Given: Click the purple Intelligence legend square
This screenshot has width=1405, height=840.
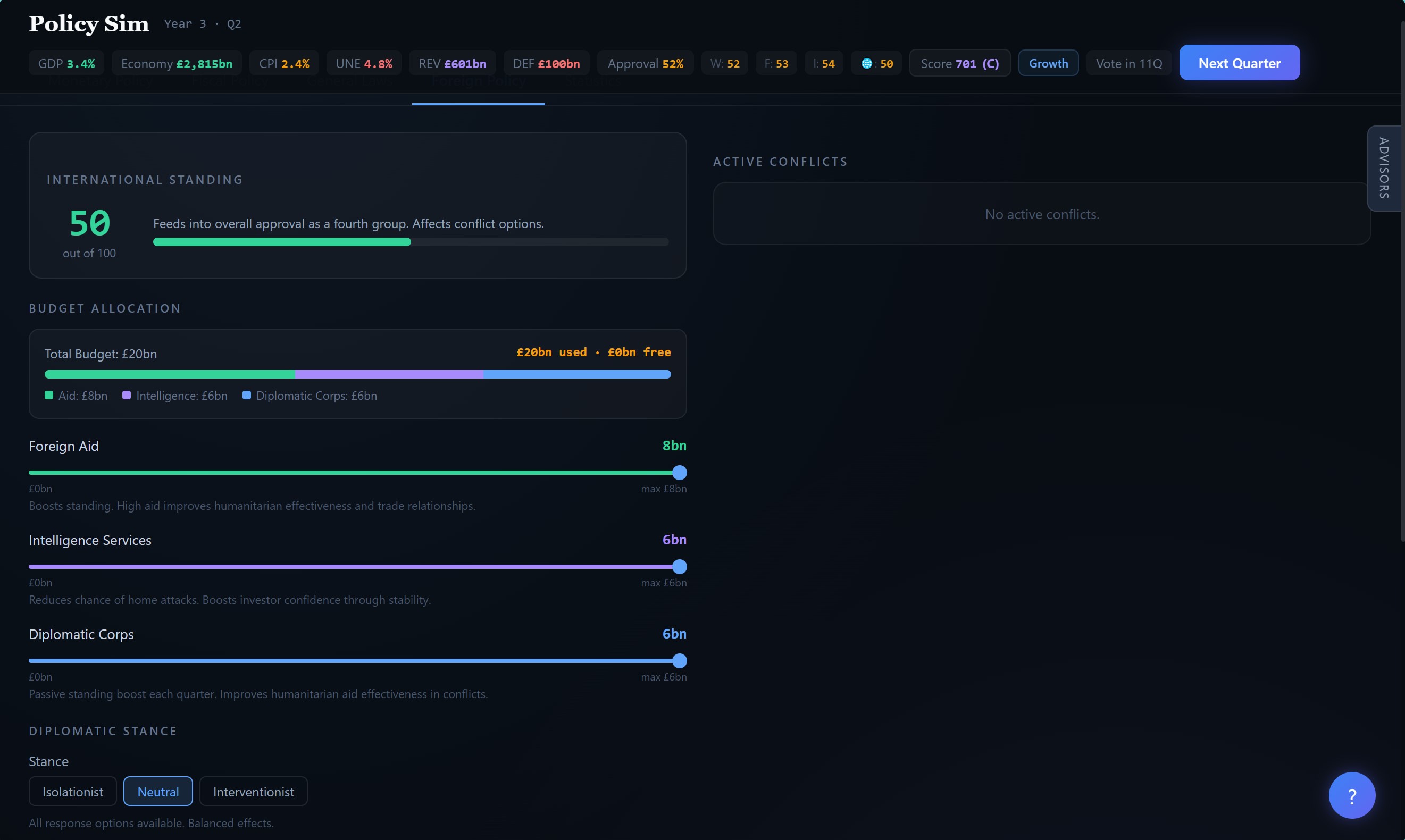Looking at the screenshot, I should click(126, 395).
